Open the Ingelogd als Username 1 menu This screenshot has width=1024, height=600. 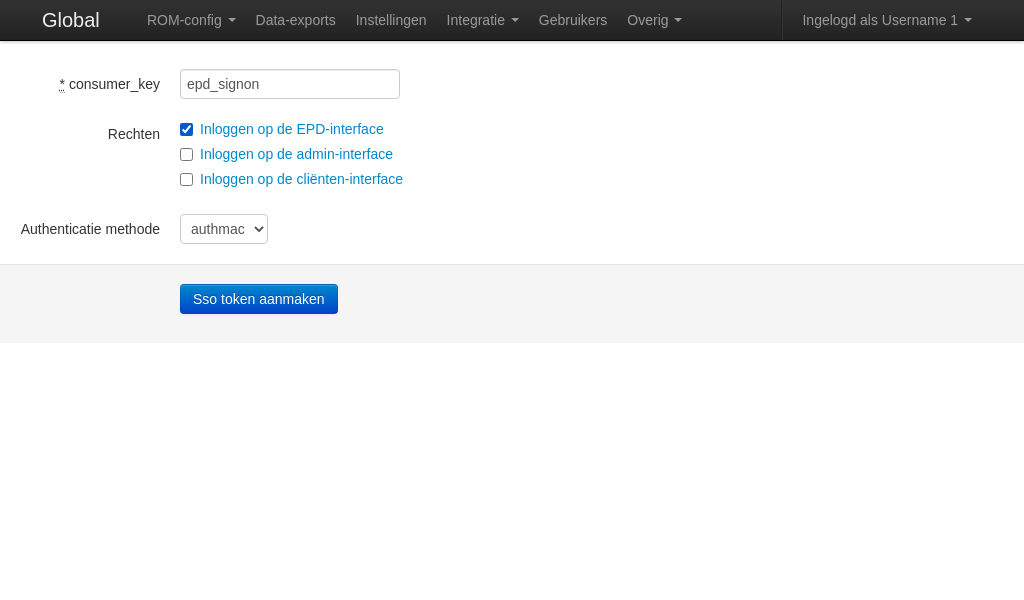point(886,20)
